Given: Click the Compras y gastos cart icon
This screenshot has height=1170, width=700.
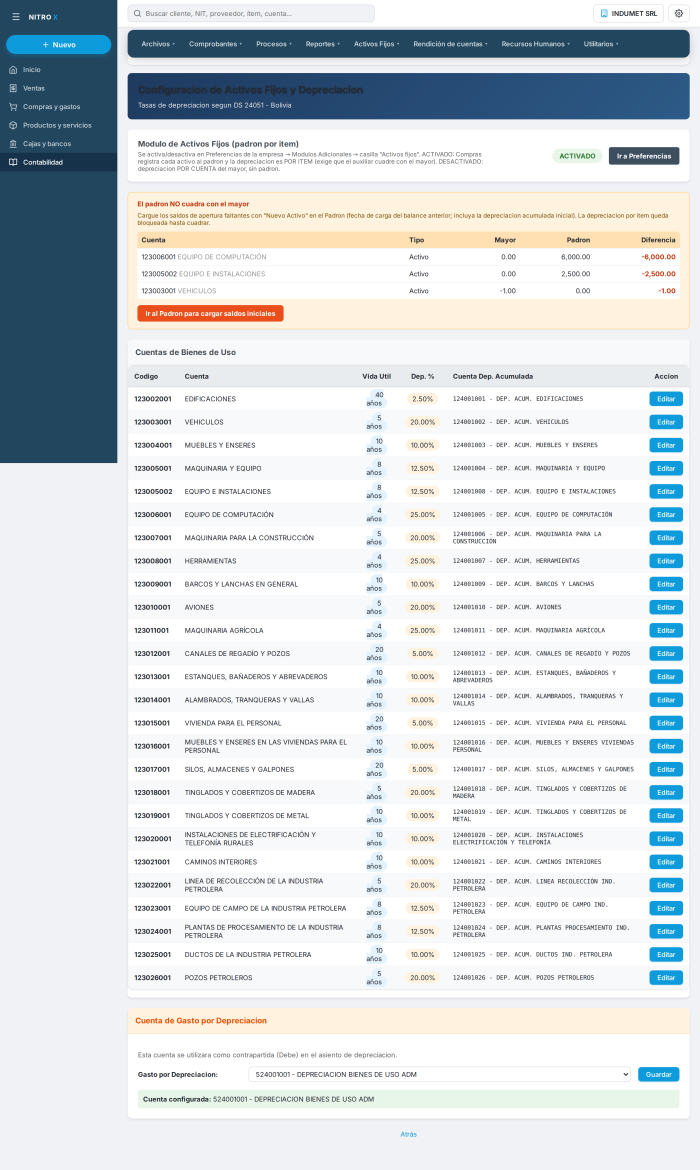Looking at the screenshot, I should 13,107.
